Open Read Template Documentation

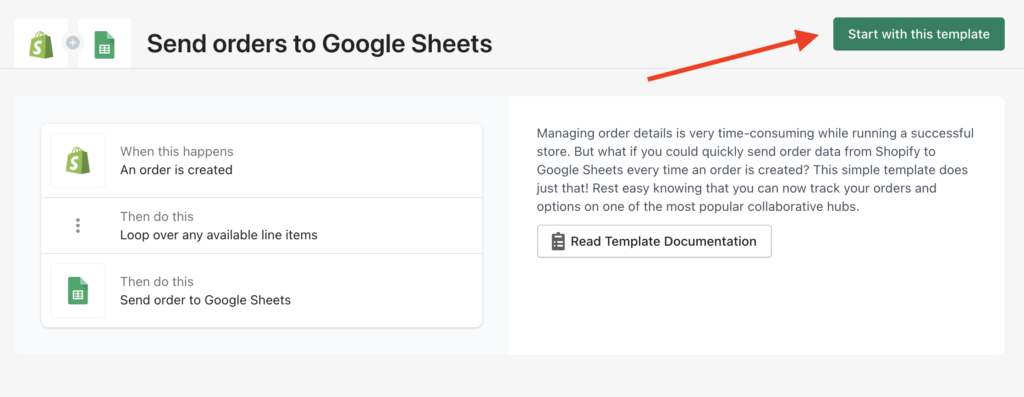click(x=654, y=242)
